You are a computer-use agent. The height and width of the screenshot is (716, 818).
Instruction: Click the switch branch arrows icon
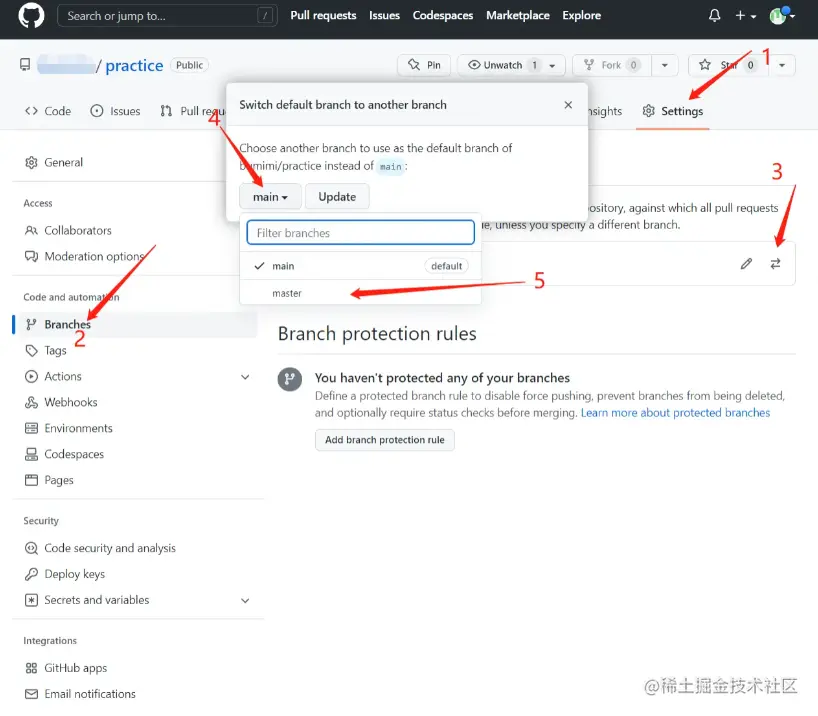(775, 264)
